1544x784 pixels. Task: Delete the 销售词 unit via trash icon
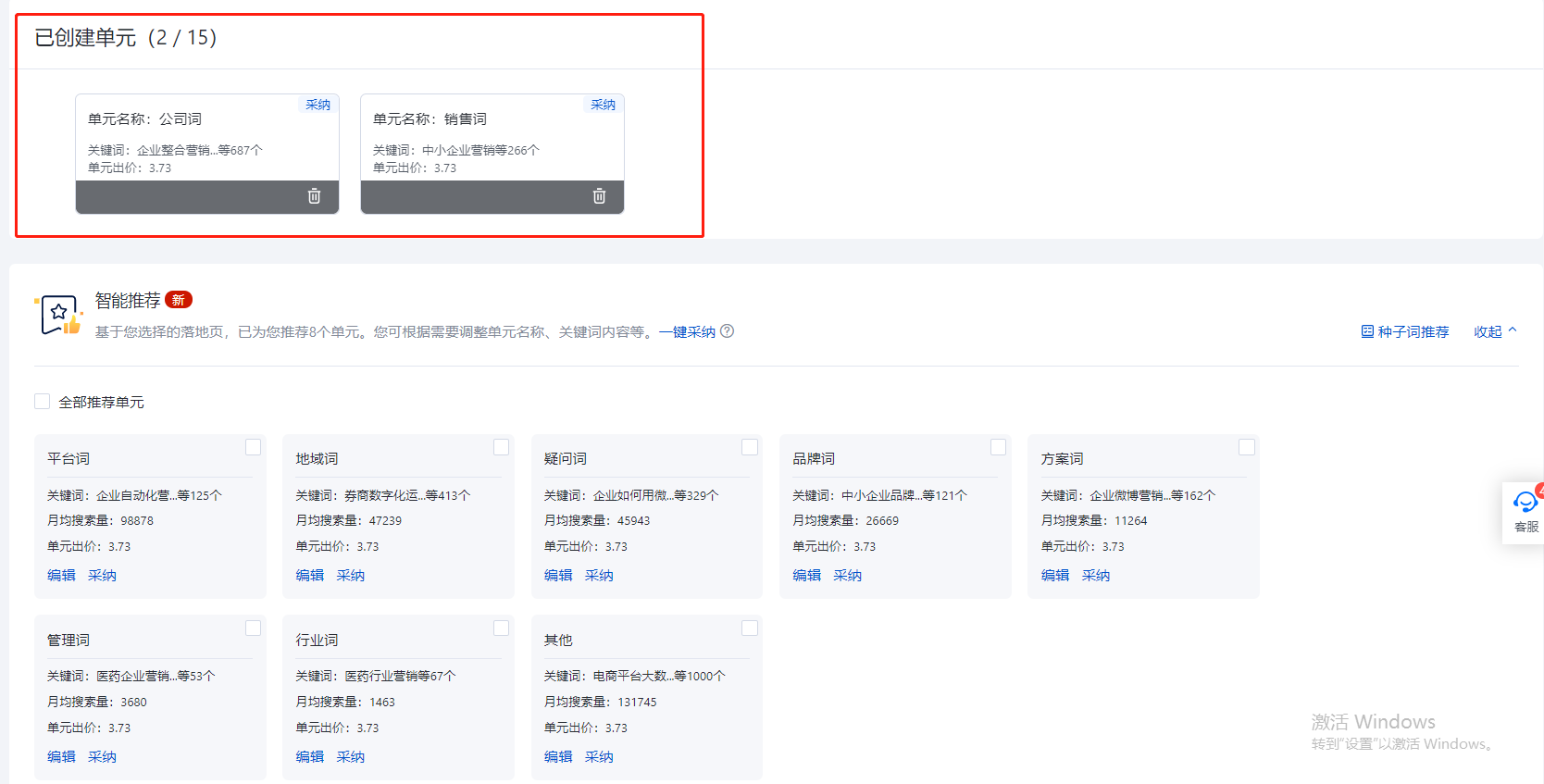click(x=599, y=196)
